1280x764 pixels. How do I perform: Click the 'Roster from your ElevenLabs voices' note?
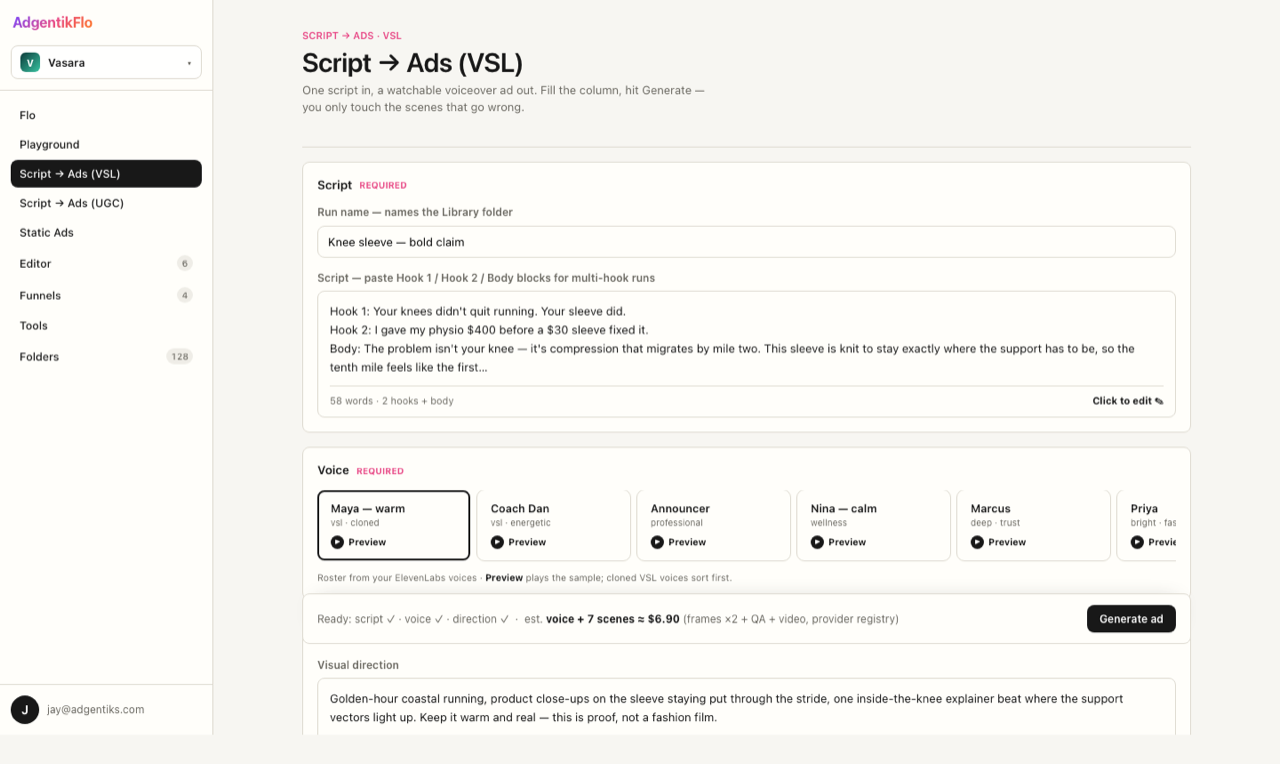pos(524,578)
